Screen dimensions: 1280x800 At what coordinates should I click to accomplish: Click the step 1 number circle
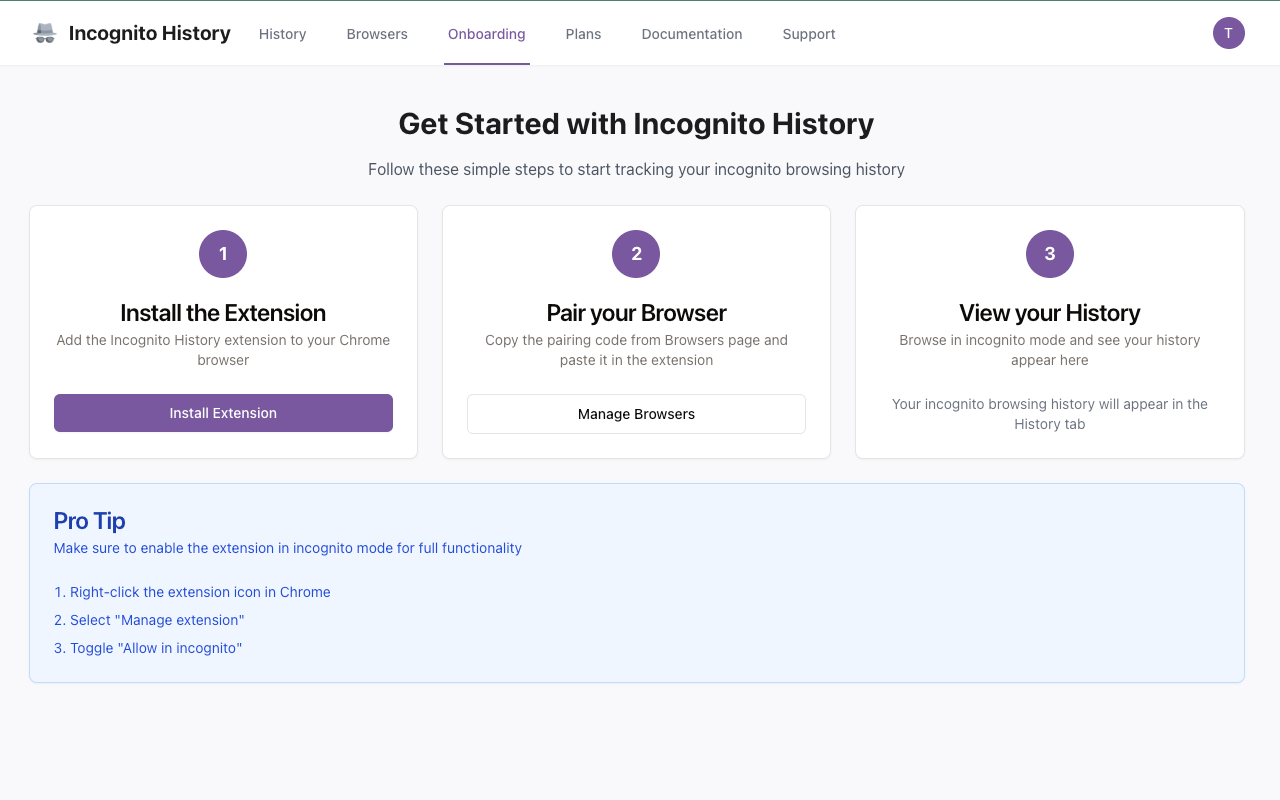coord(223,254)
